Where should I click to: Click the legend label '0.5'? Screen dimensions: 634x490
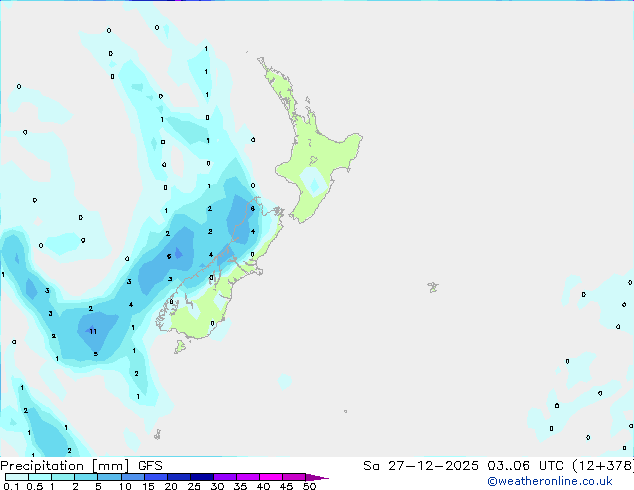pyautogui.click(x=35, y=486)
